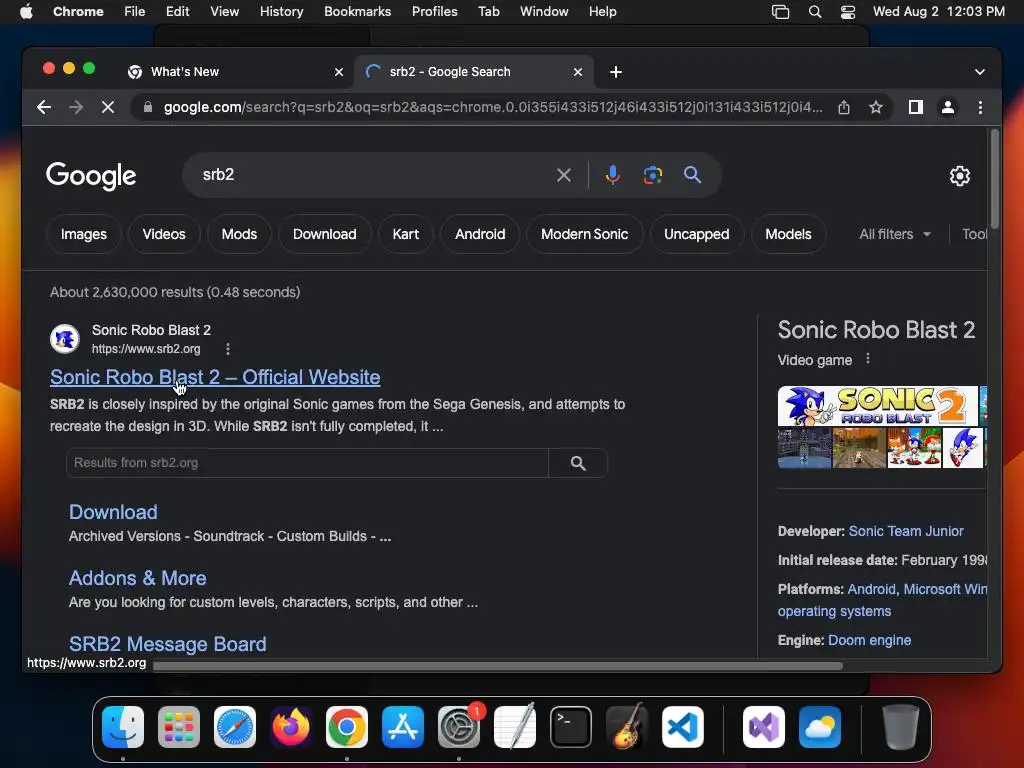Open the Chrome three-dot menu
1024x768 pixels.
[980, 107]
